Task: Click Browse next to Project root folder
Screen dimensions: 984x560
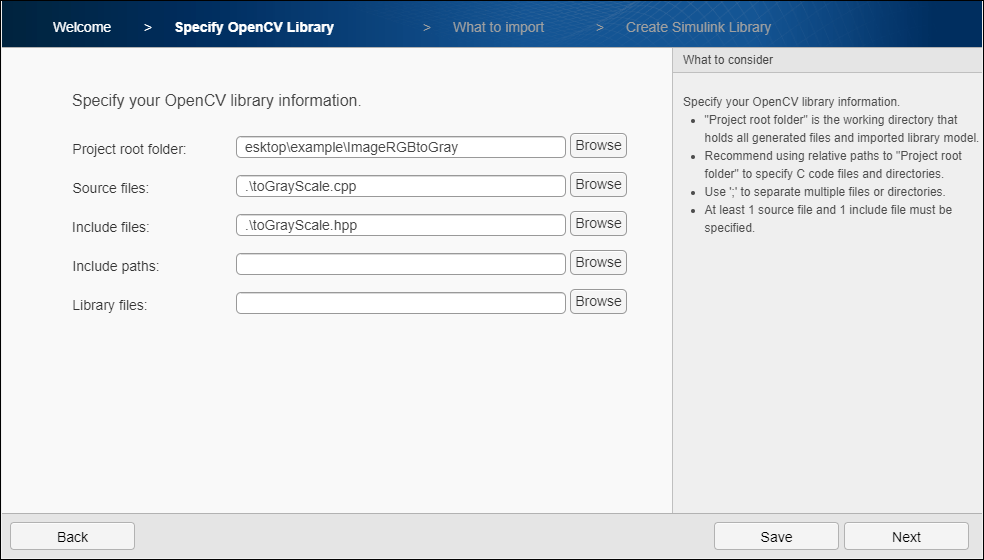Action: click(598, 146)
